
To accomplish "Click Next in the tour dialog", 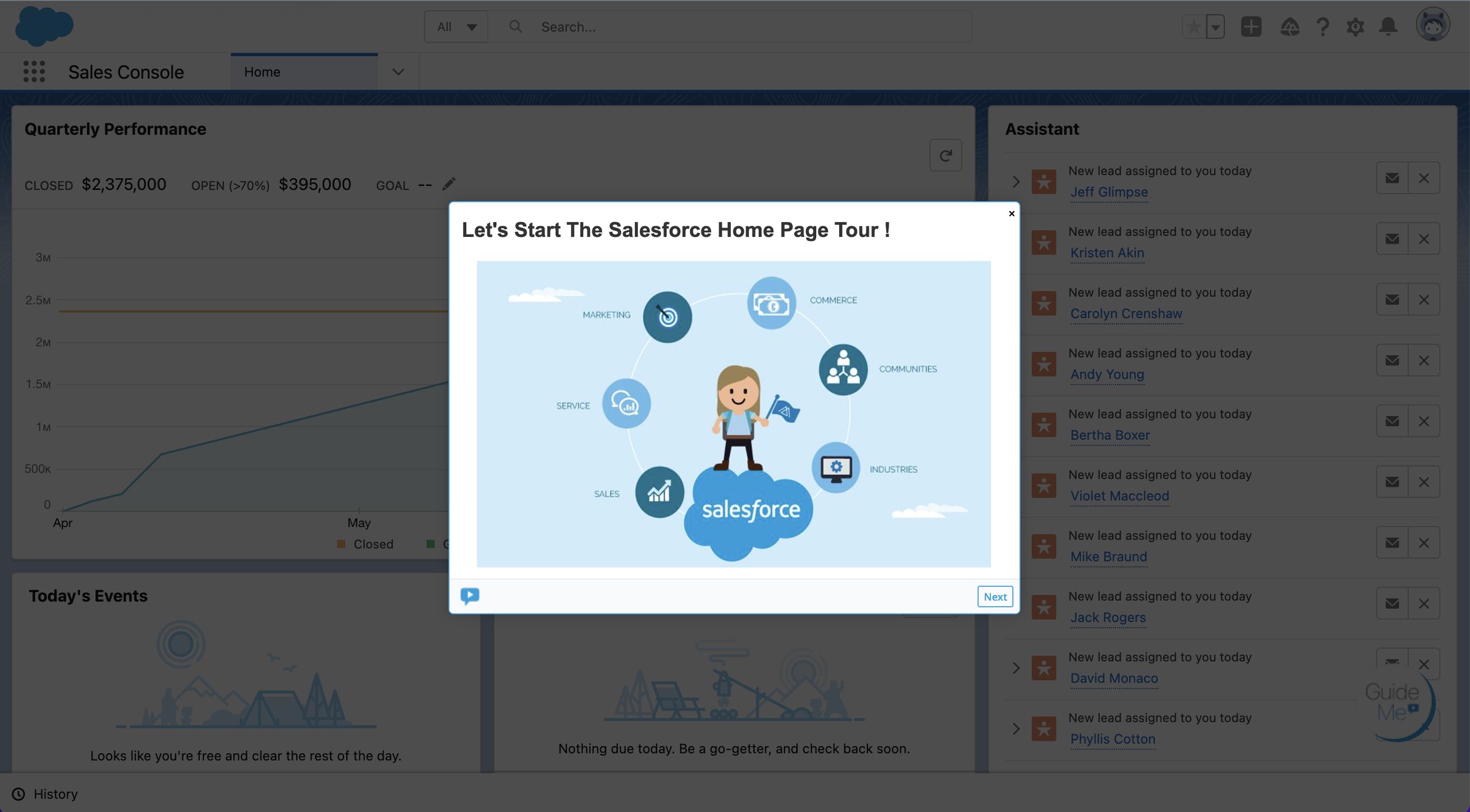I will [995, 596].
